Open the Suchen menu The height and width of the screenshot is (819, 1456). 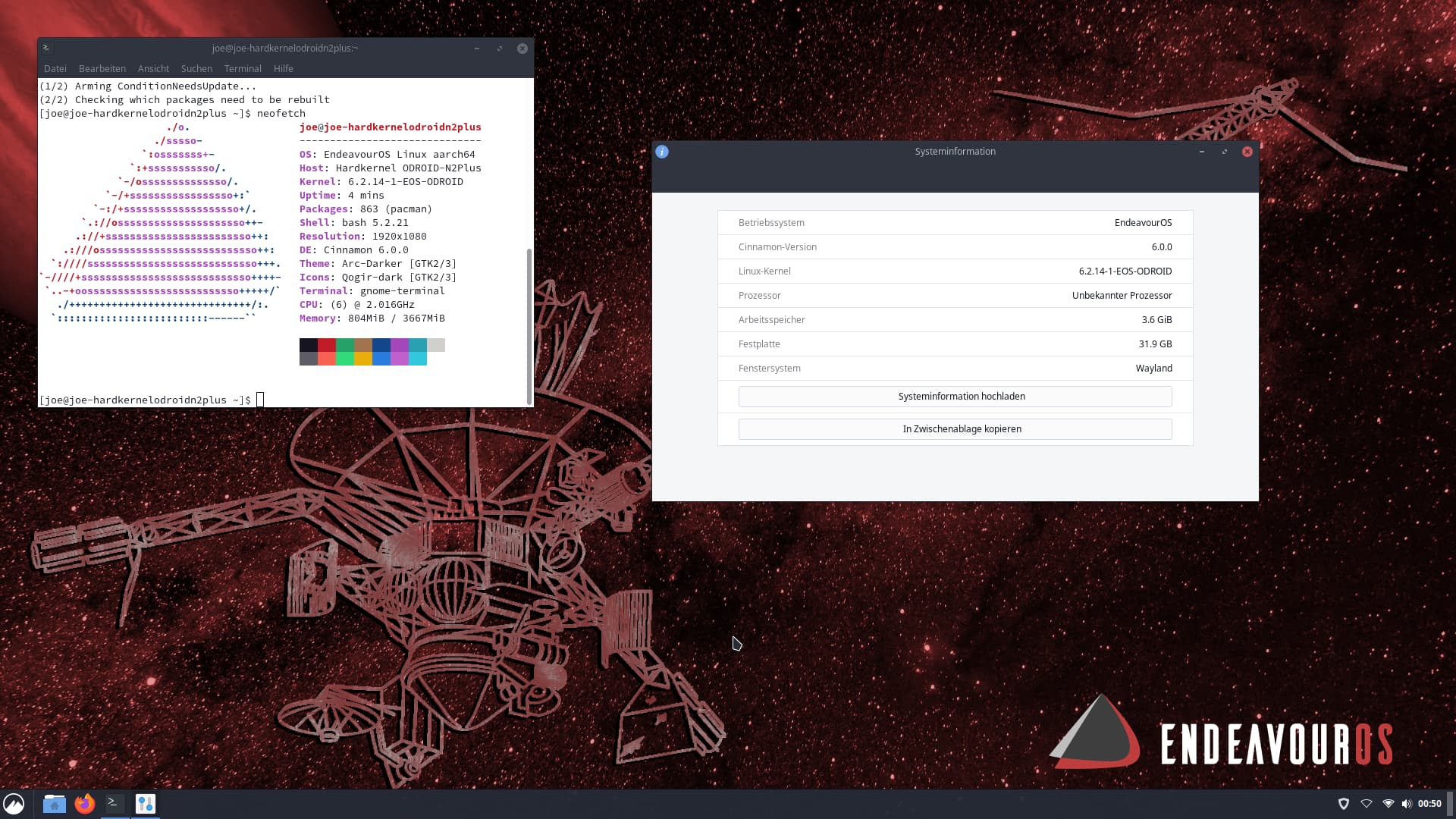coord(196,68)
